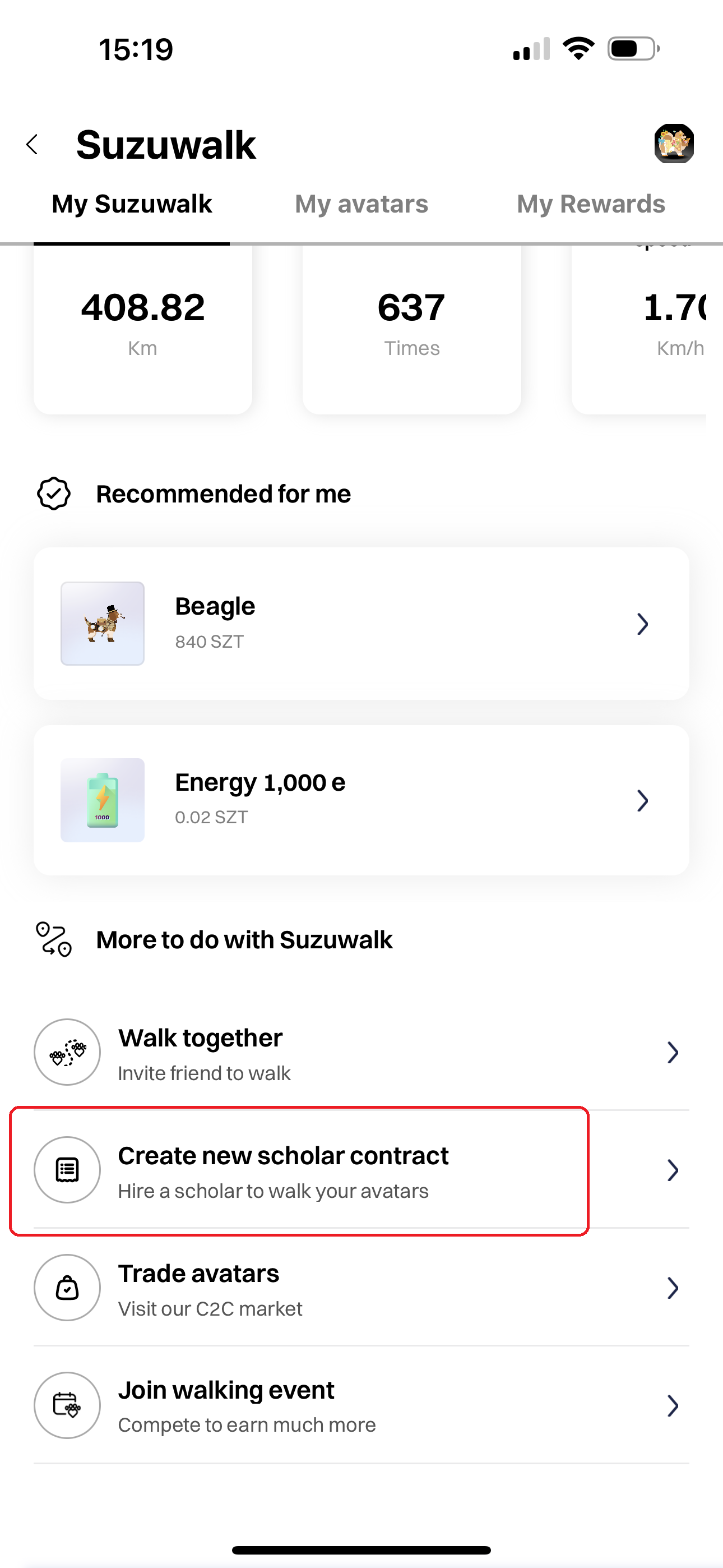Open the Beagle avatar thumbnail
The height and width of the screenshot is (1568, 723).
point(102,623)
